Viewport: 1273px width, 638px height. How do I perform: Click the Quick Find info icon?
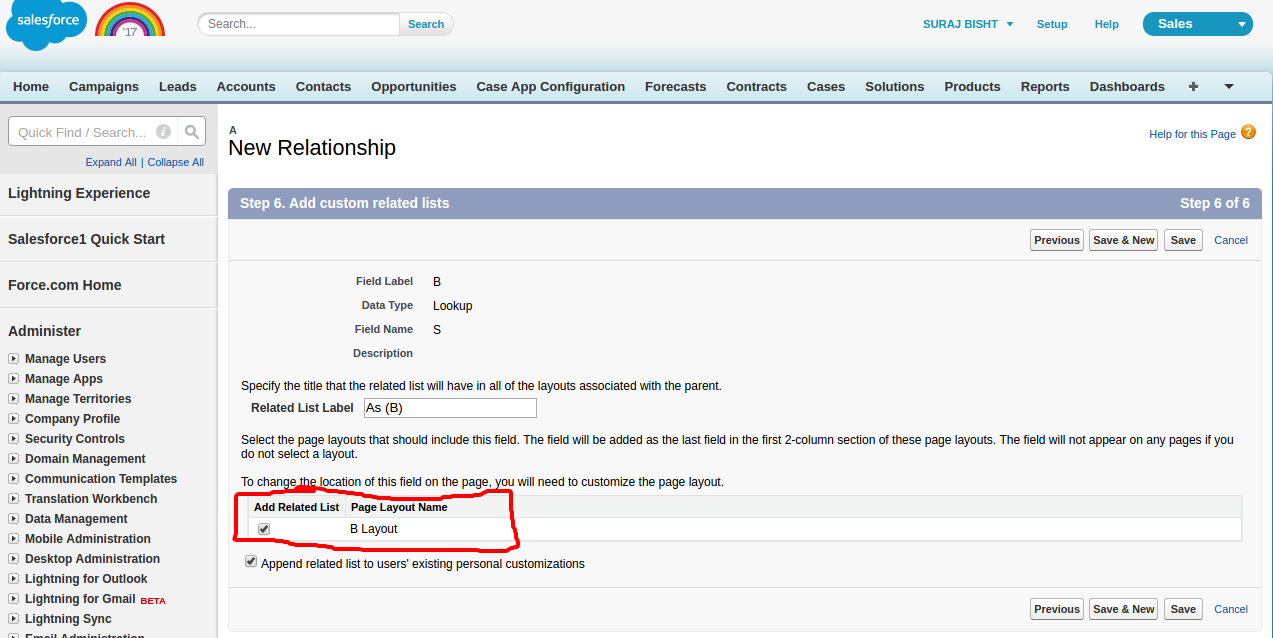point(163,132)
